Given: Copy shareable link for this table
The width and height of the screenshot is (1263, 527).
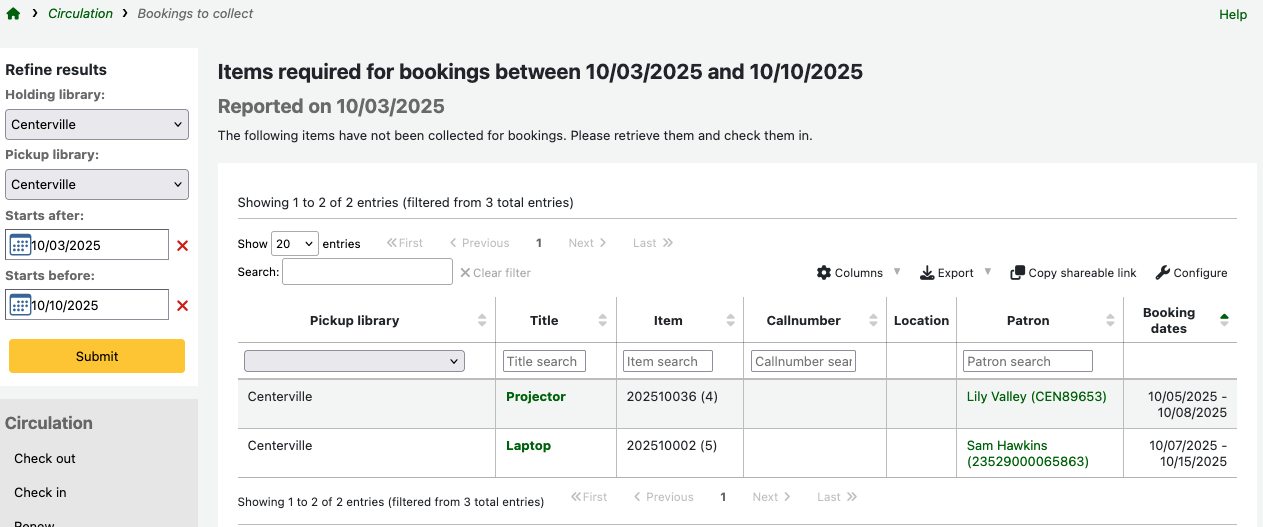Looking at the screenshot, I should (1073, 273).
